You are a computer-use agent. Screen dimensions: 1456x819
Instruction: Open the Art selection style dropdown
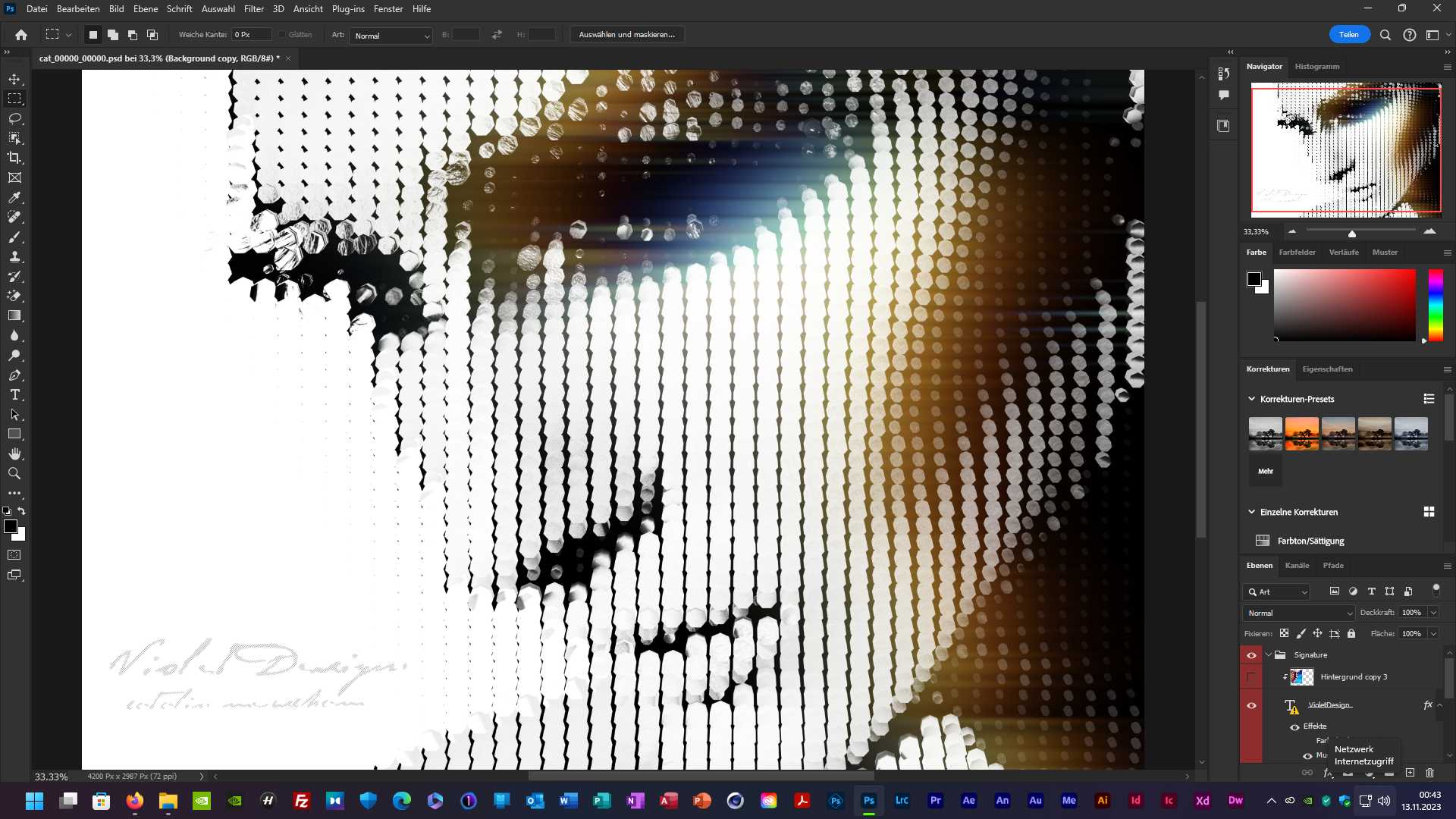[391, 36]
